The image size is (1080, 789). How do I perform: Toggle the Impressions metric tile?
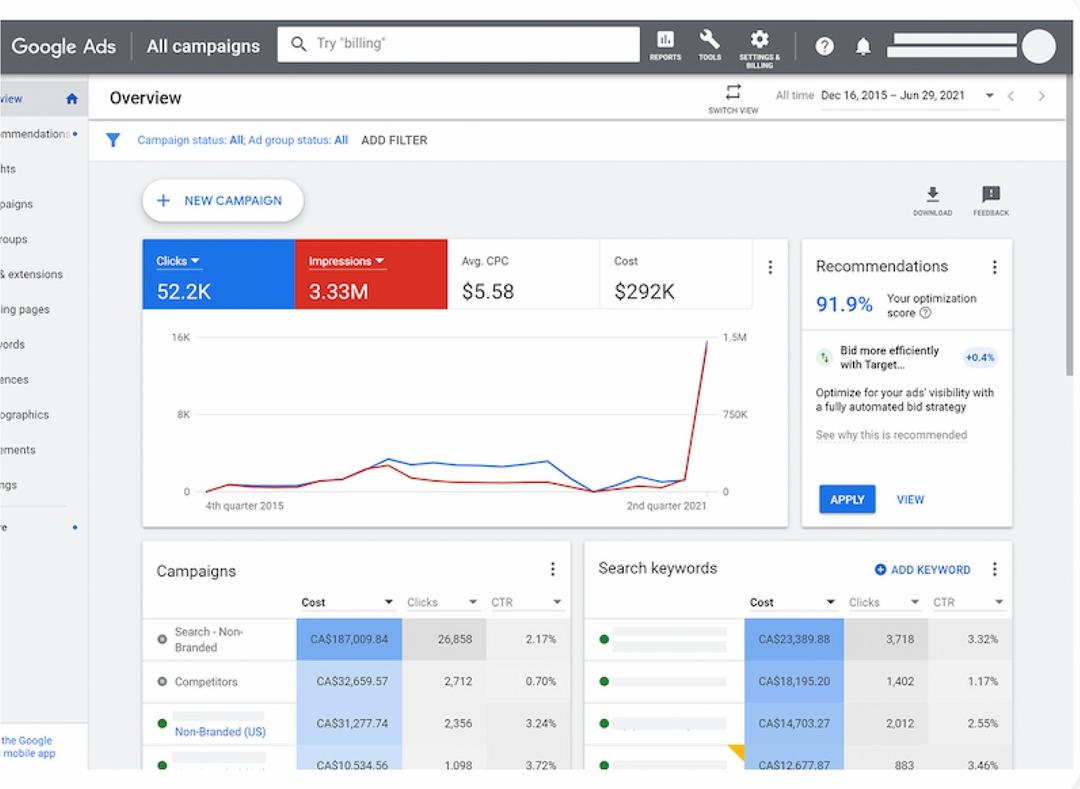coord(371,274)
